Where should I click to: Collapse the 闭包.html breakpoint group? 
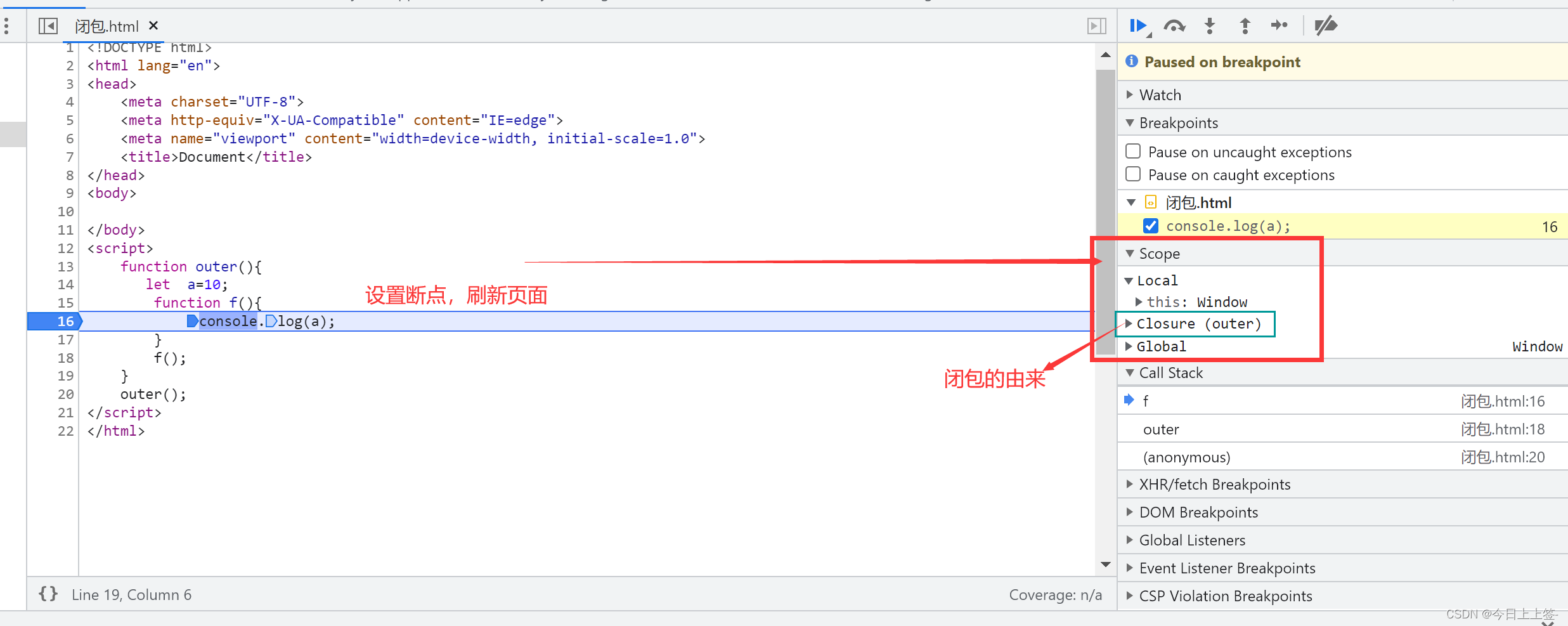click(x=1131, y=202)
